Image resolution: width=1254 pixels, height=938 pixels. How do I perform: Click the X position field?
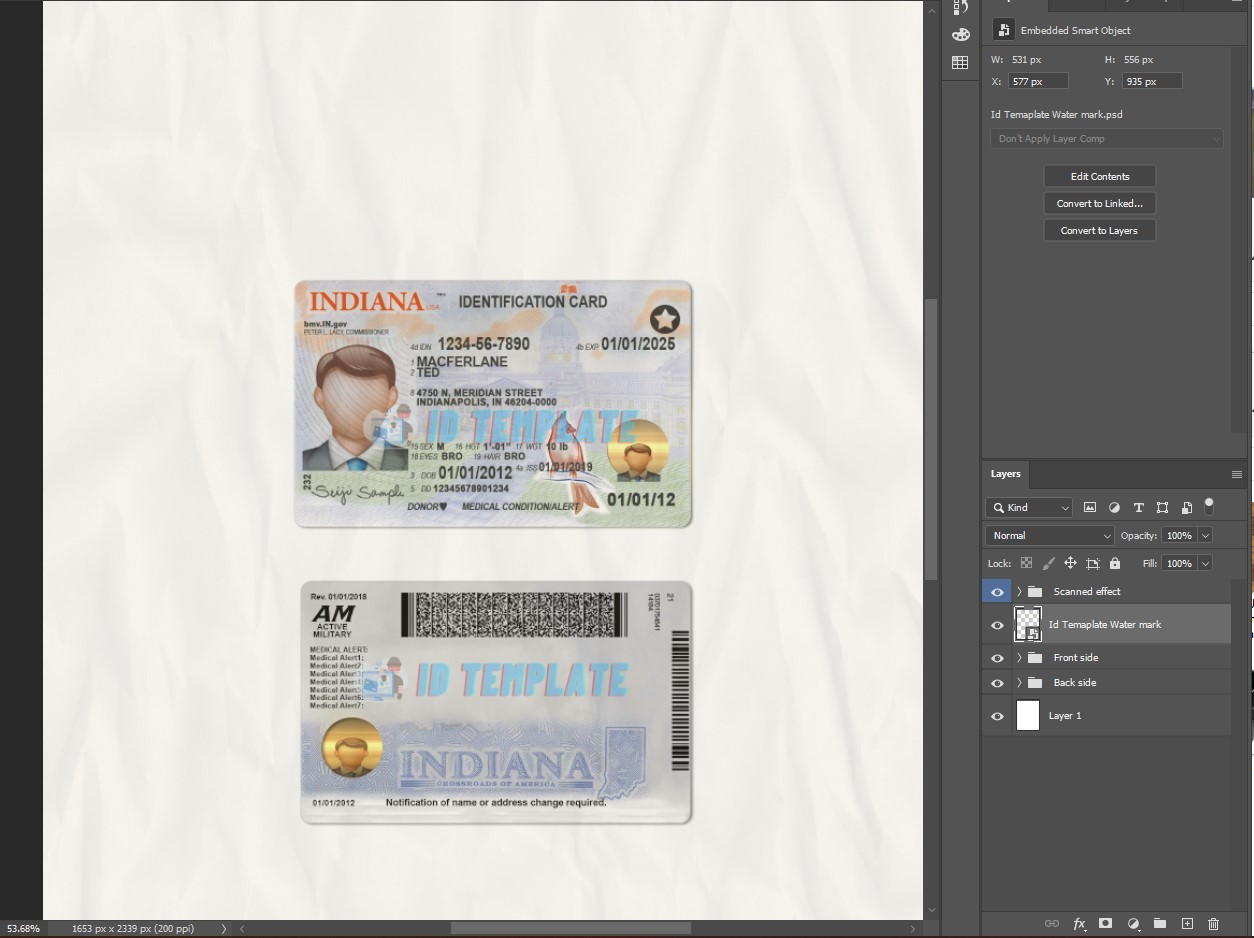coord(1037,81)
